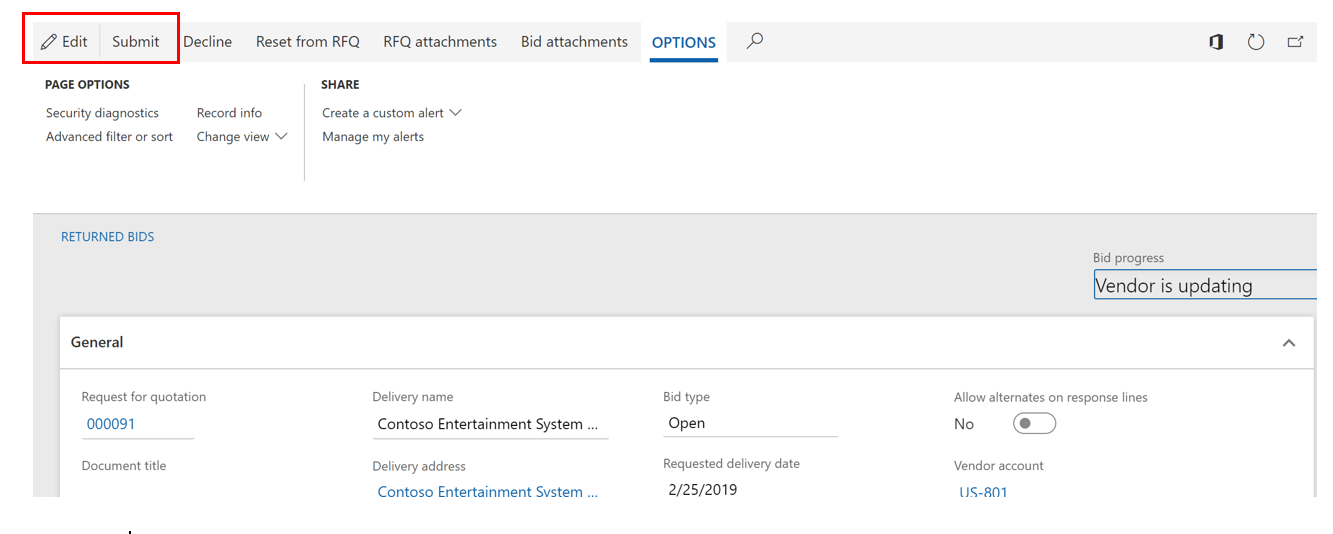Refresh the page with circular arrow icon

click(1256, 42)
